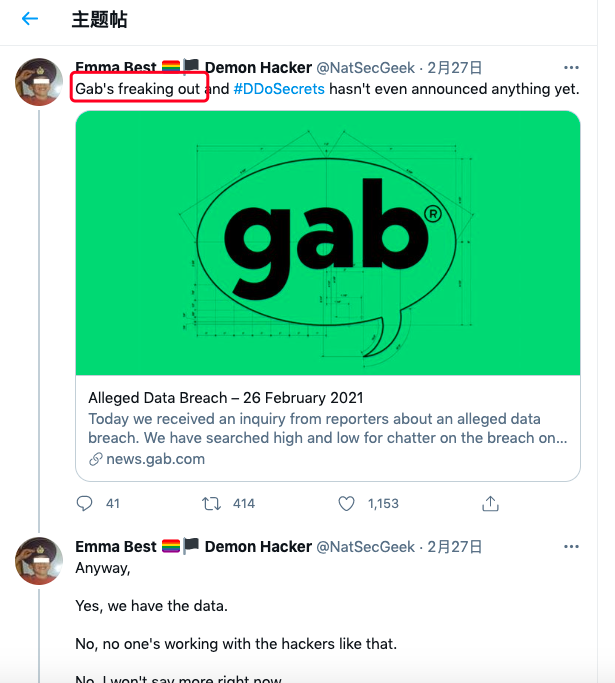The height and width of the screenshot is (683, 615).
Task: Click @NatSecGeek handle on first tweet
Action: (365, 68)
